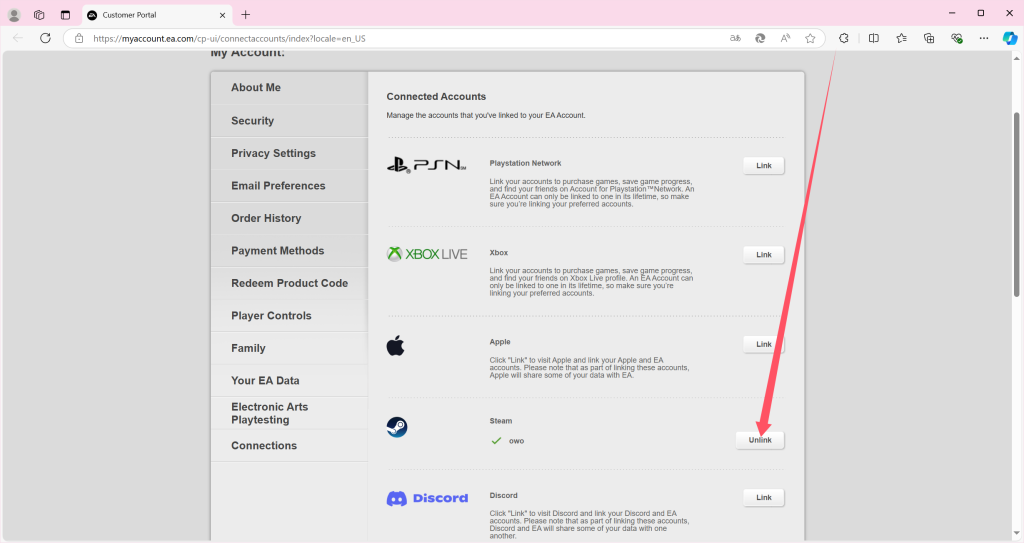Toggle the vertical tabs icon

tap(65, 14)
